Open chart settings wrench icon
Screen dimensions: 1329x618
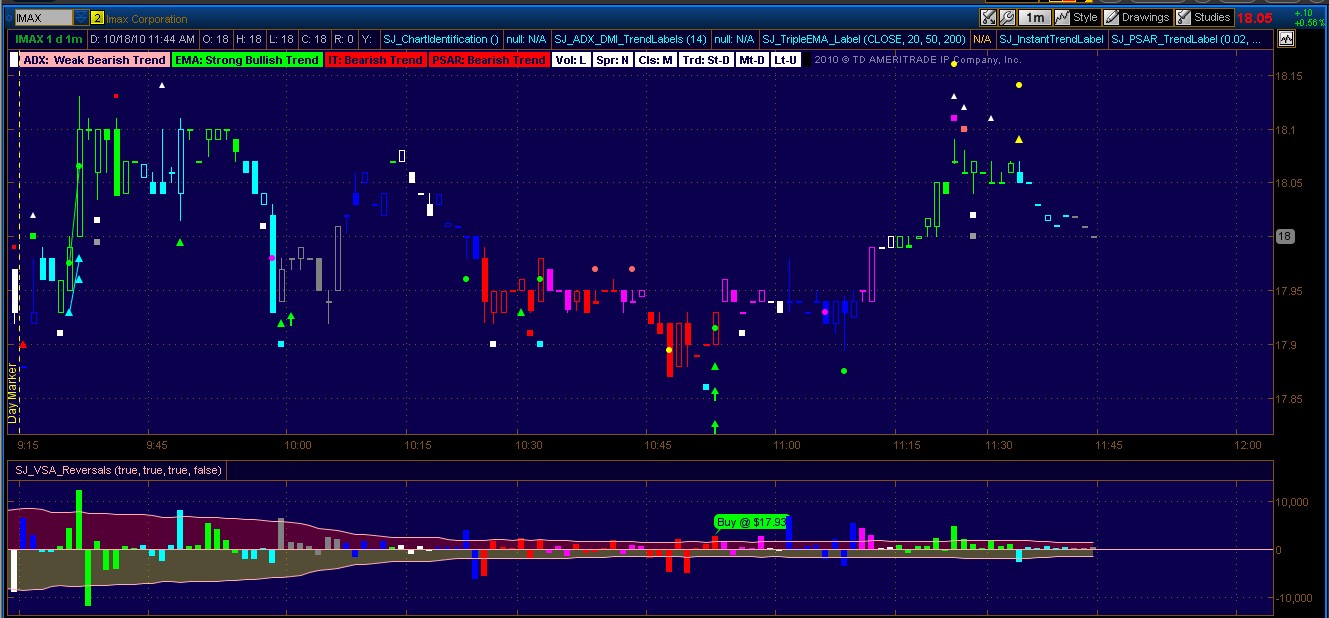tap(1007, 17)
